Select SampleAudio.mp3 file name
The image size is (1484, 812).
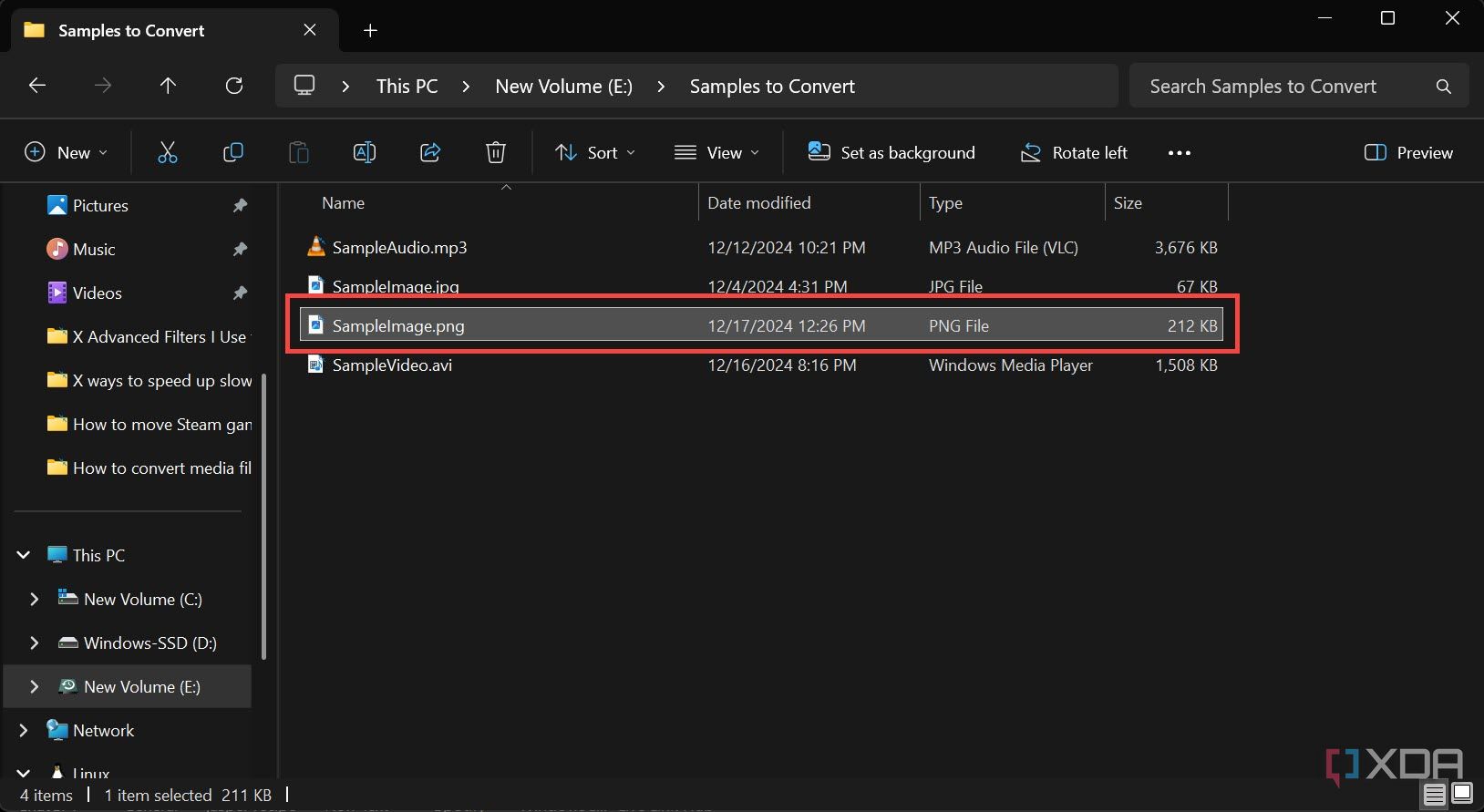click(399, 247)
